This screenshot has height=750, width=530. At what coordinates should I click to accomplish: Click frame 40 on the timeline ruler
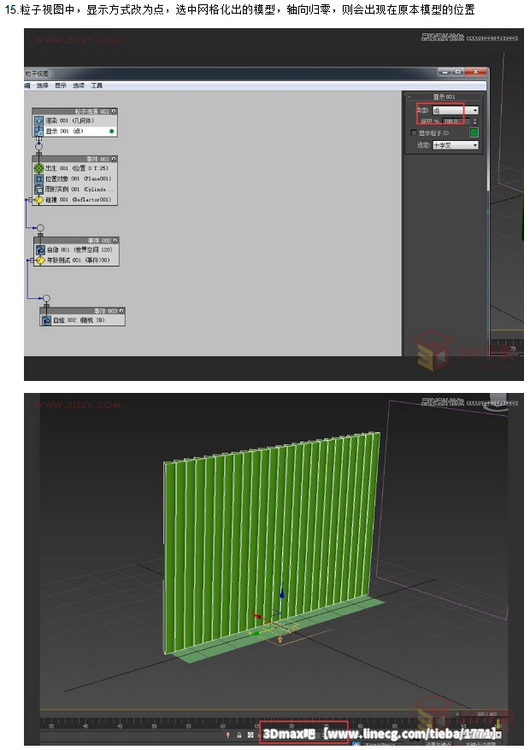pos(86,726)
